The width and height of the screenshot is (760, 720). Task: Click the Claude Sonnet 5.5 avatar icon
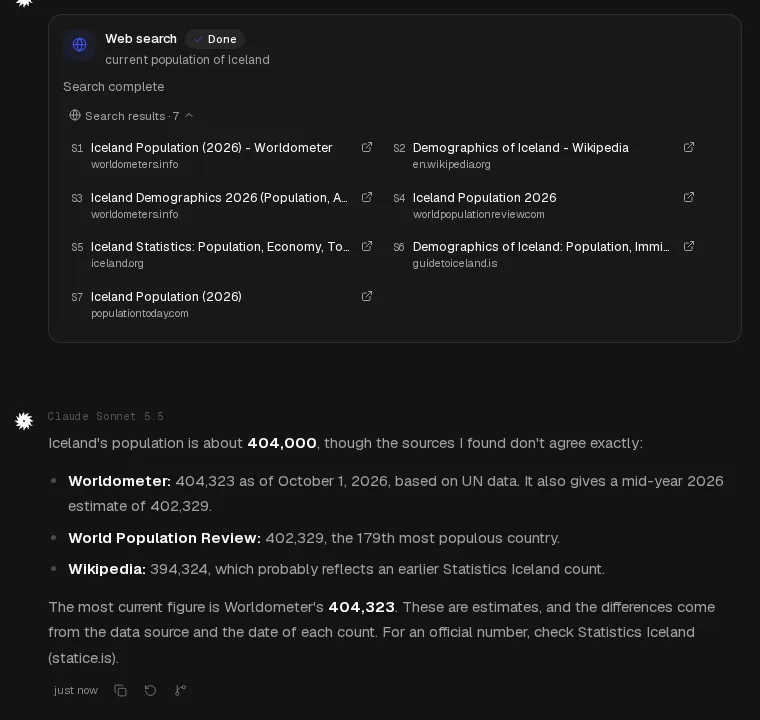24,421
